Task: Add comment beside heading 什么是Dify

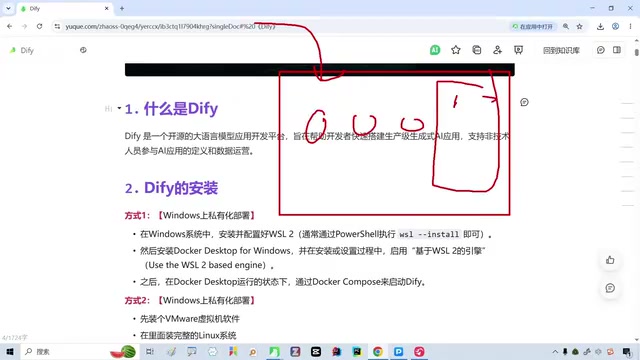Action: (524, 102)
